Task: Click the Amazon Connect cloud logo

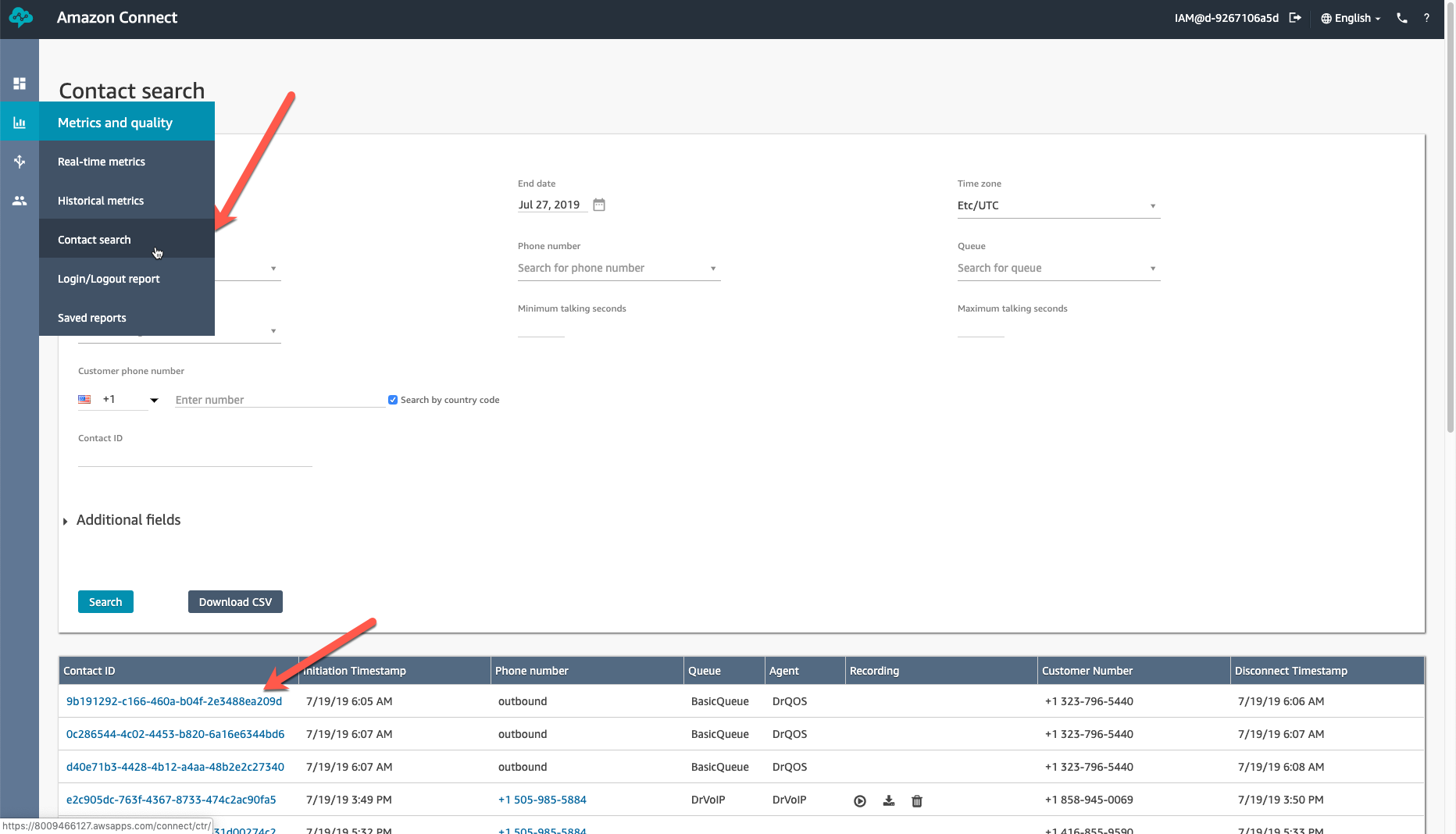Action: point(21,17)
